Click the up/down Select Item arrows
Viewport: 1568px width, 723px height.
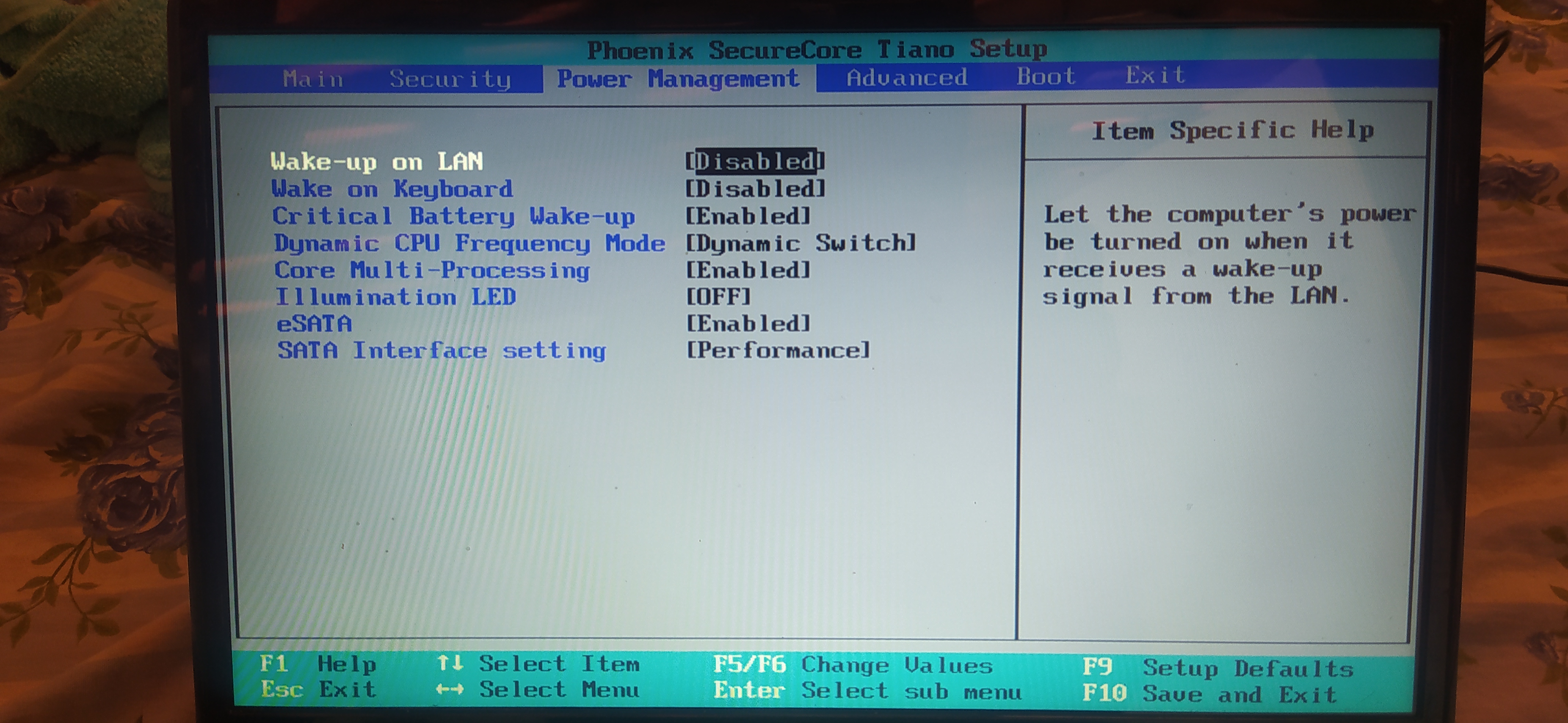[450, 663]
